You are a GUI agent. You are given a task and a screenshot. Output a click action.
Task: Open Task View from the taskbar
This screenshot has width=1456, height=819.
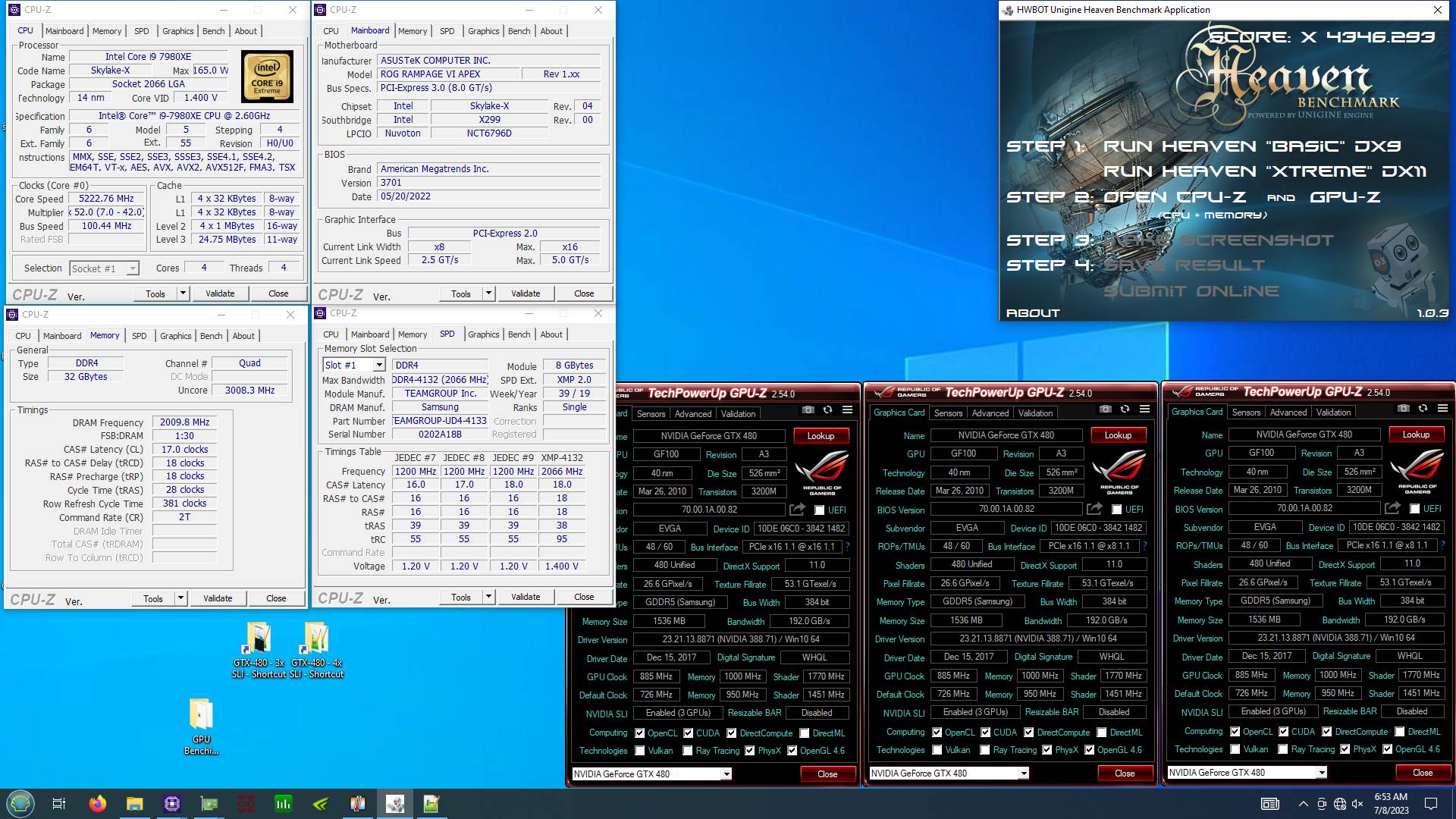[58, 804]
